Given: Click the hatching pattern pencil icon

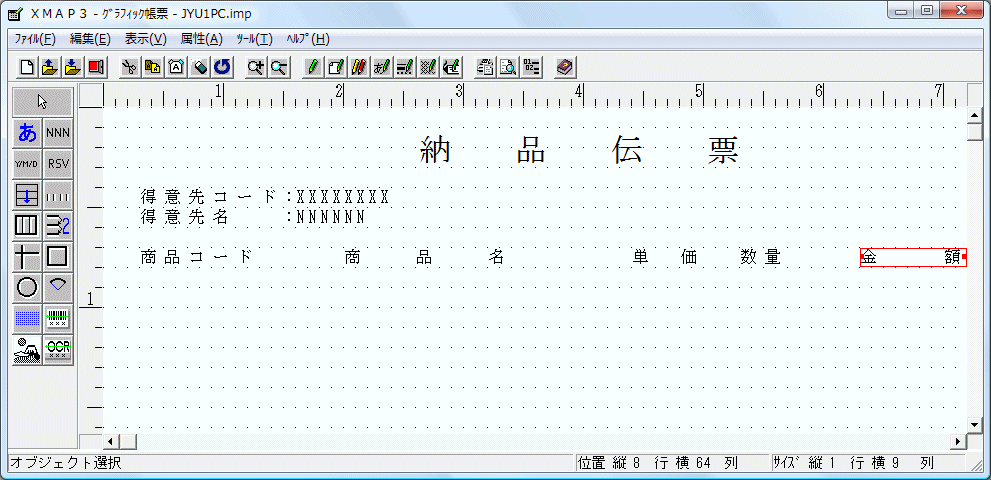Looking at the screenshot, I should [428, 66].
